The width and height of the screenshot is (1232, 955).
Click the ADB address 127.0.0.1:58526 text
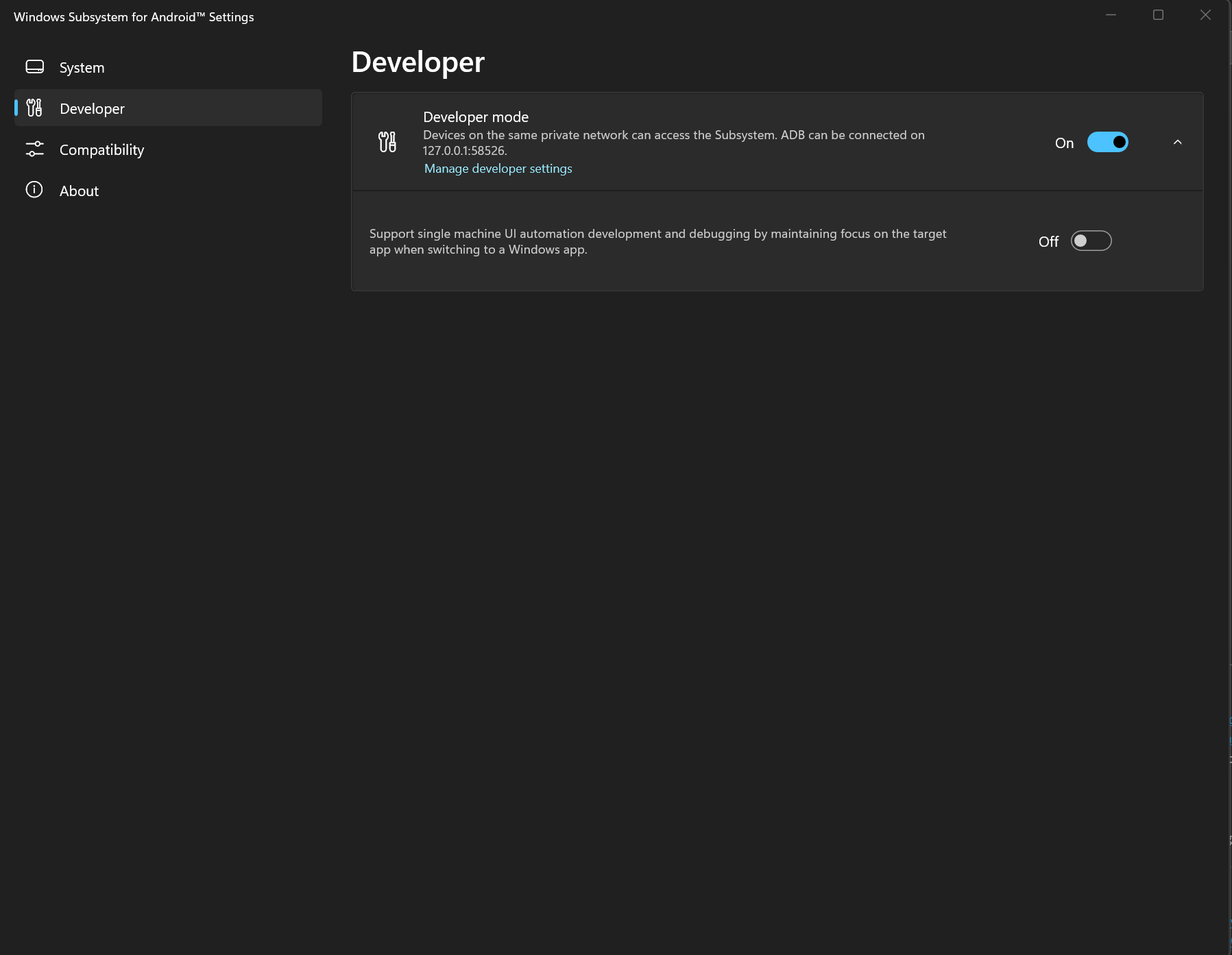point(463,151)
